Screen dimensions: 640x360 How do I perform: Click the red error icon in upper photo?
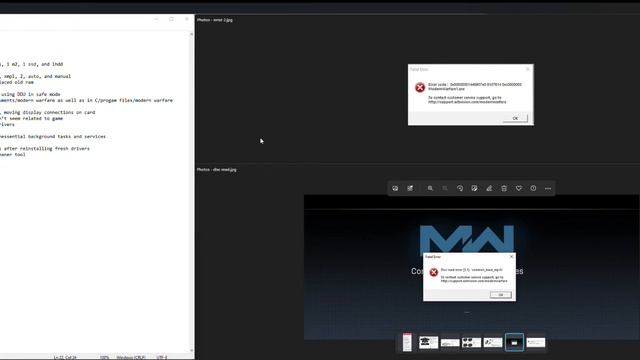tap(420, 87)
